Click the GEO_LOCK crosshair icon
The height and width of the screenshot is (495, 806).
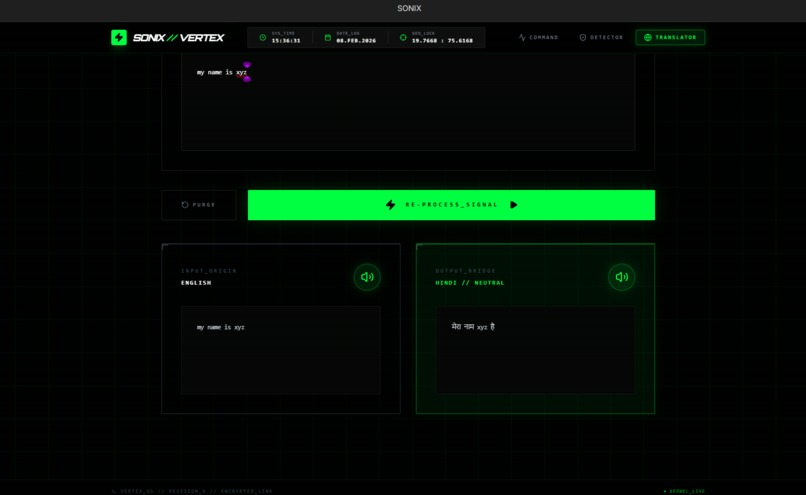(x=403, y=38)
